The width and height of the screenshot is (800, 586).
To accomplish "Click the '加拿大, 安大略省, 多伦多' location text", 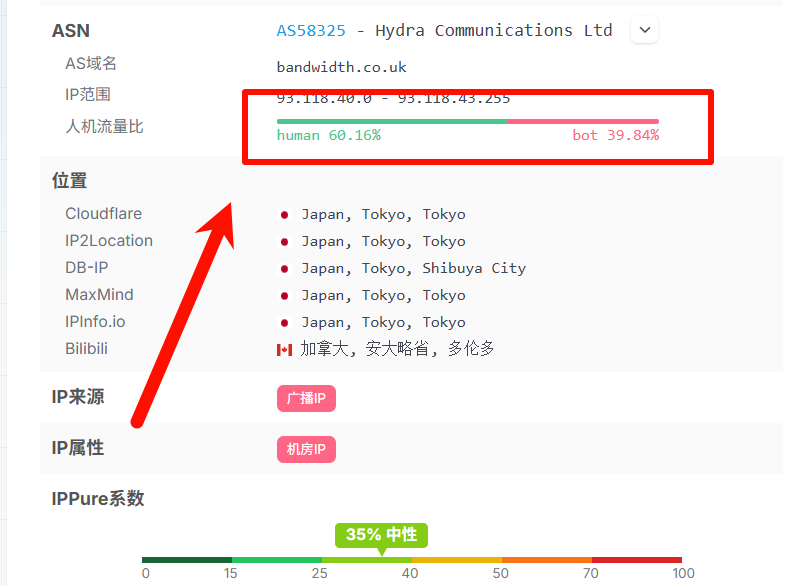I will pyautogui.click(x=397, y=349).
